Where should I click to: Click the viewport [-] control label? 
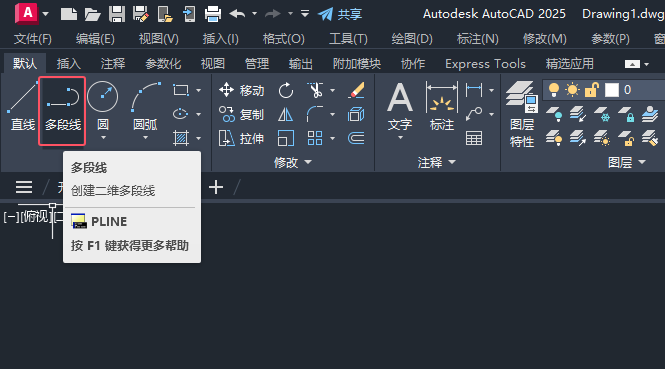(x=11, y=217)
